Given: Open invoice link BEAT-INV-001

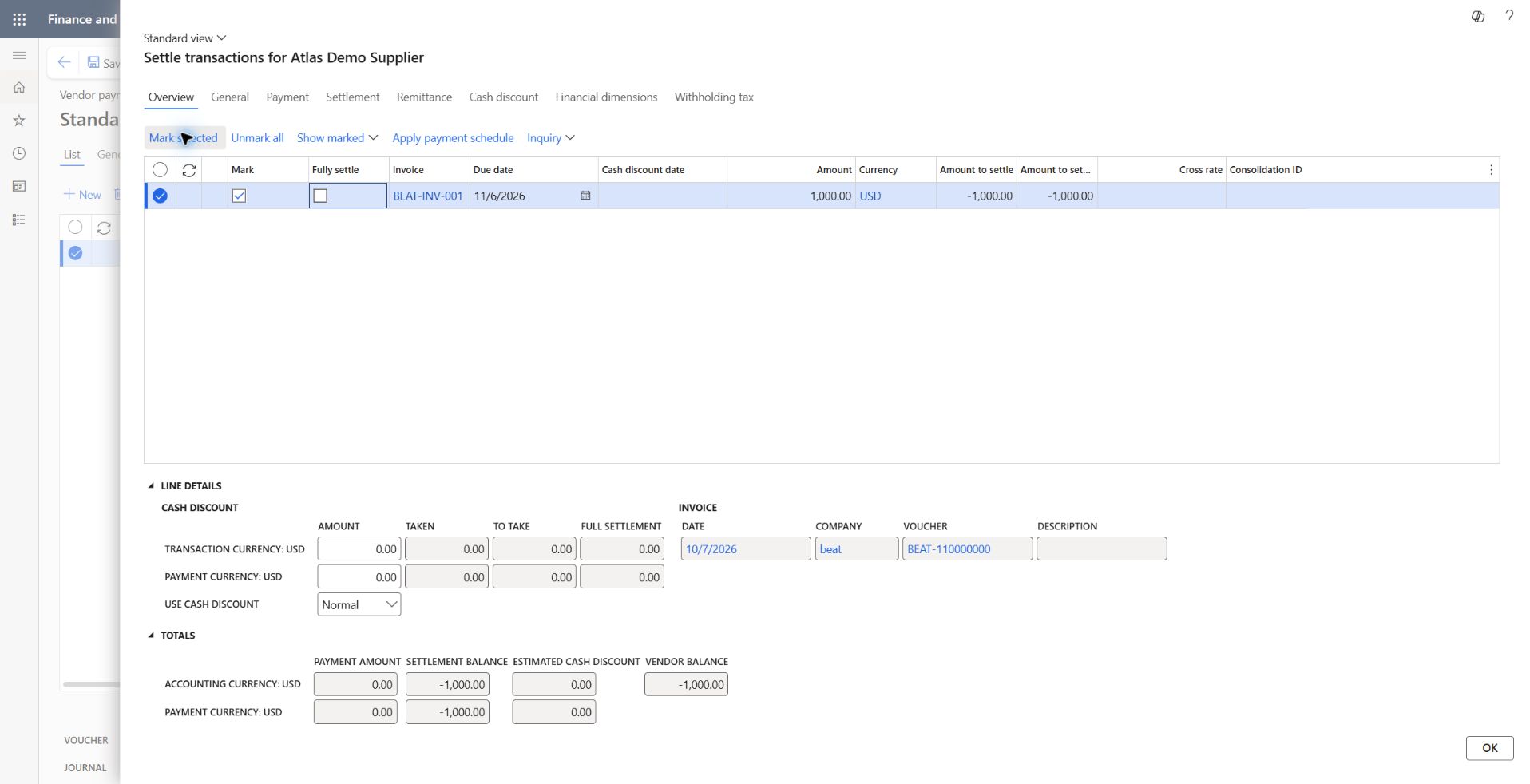Looking at the screenshot, I should coord(428,196).
